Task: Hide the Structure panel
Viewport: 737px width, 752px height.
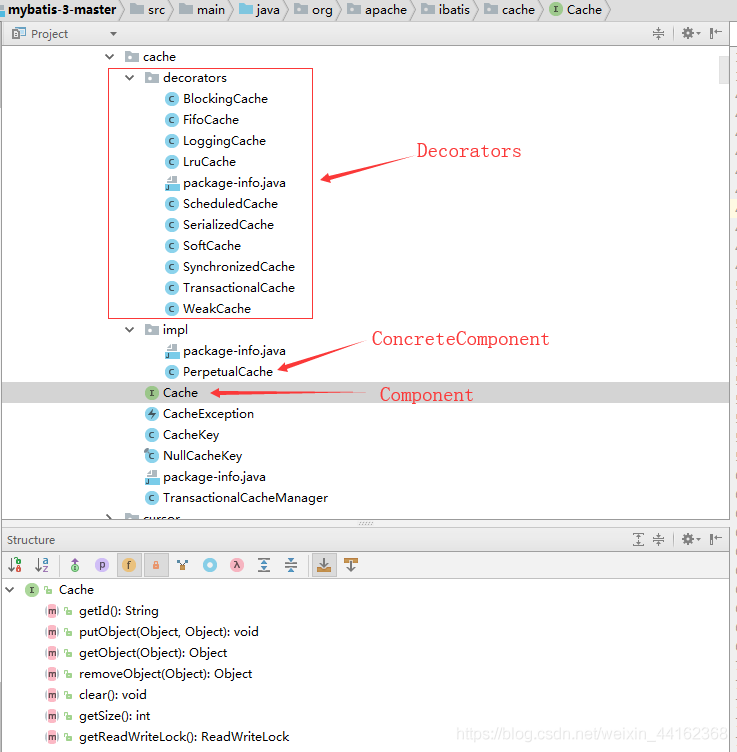Action: [x=715, y=540]
